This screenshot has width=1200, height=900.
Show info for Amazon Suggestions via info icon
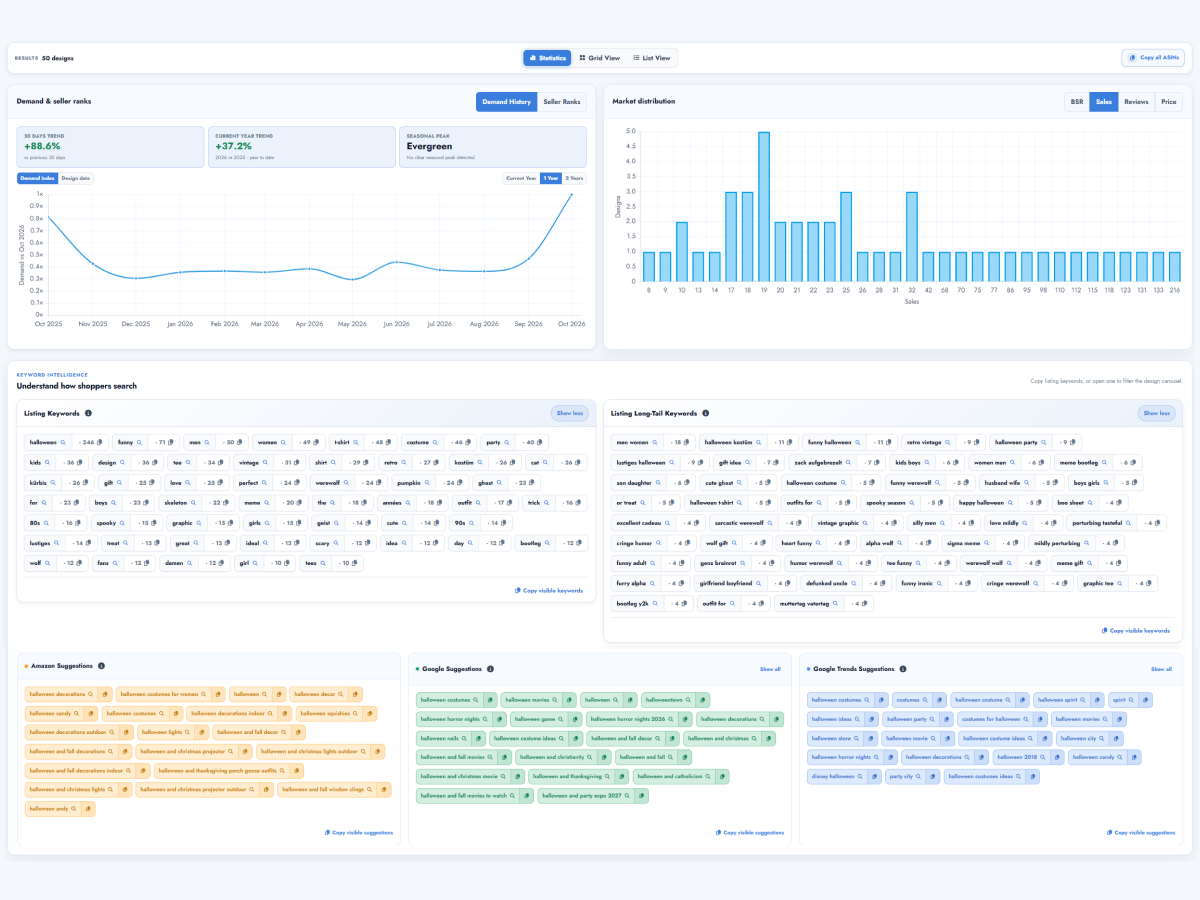click(x=100, y=665)
